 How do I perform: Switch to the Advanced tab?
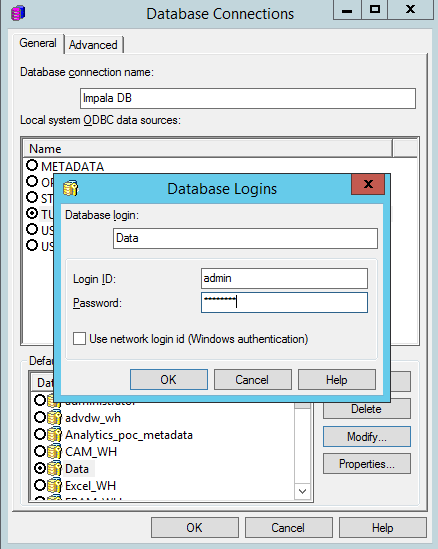(x=93, y=45)
